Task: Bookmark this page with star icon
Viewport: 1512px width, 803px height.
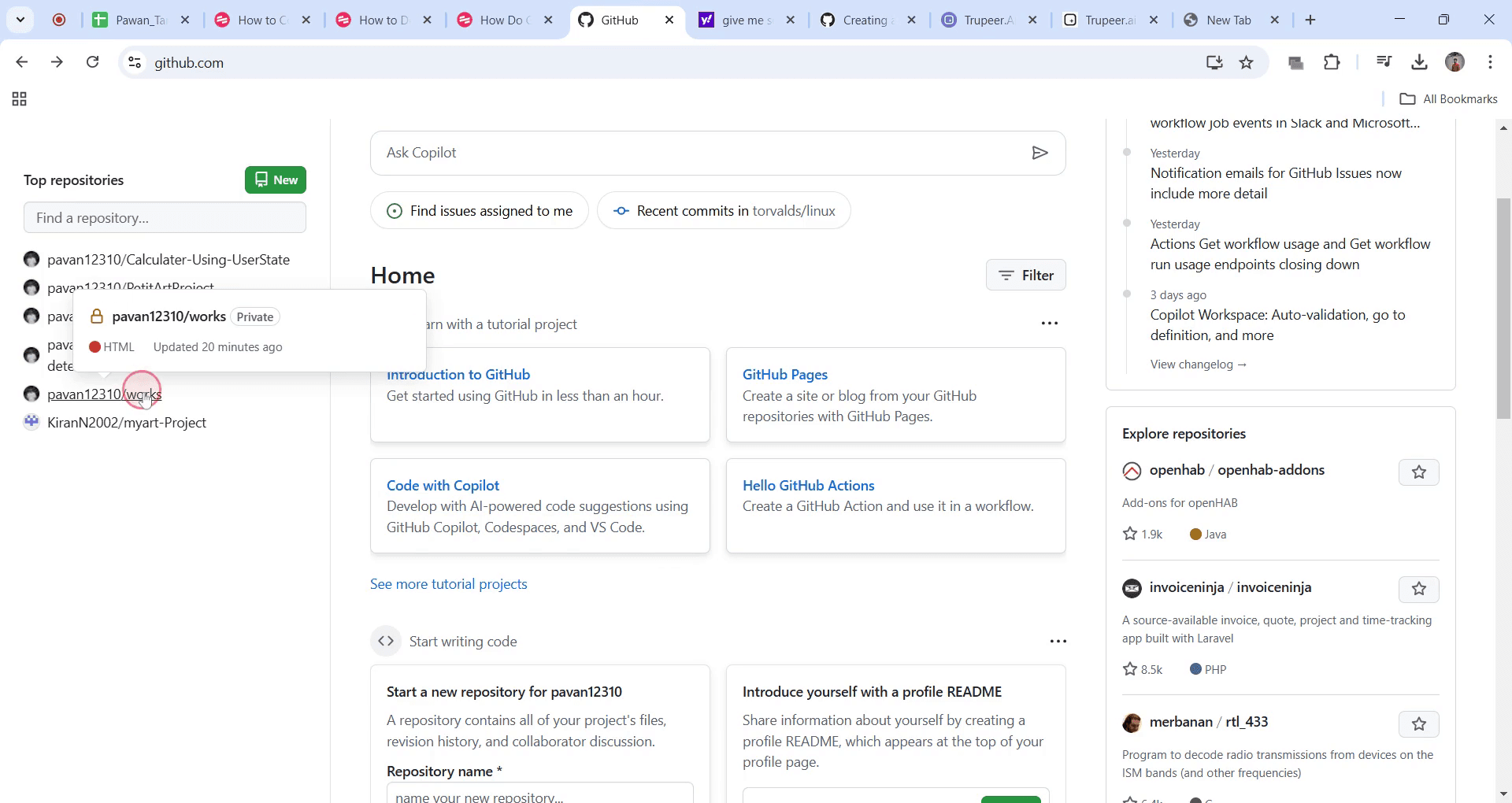Action: point(1246,62)
